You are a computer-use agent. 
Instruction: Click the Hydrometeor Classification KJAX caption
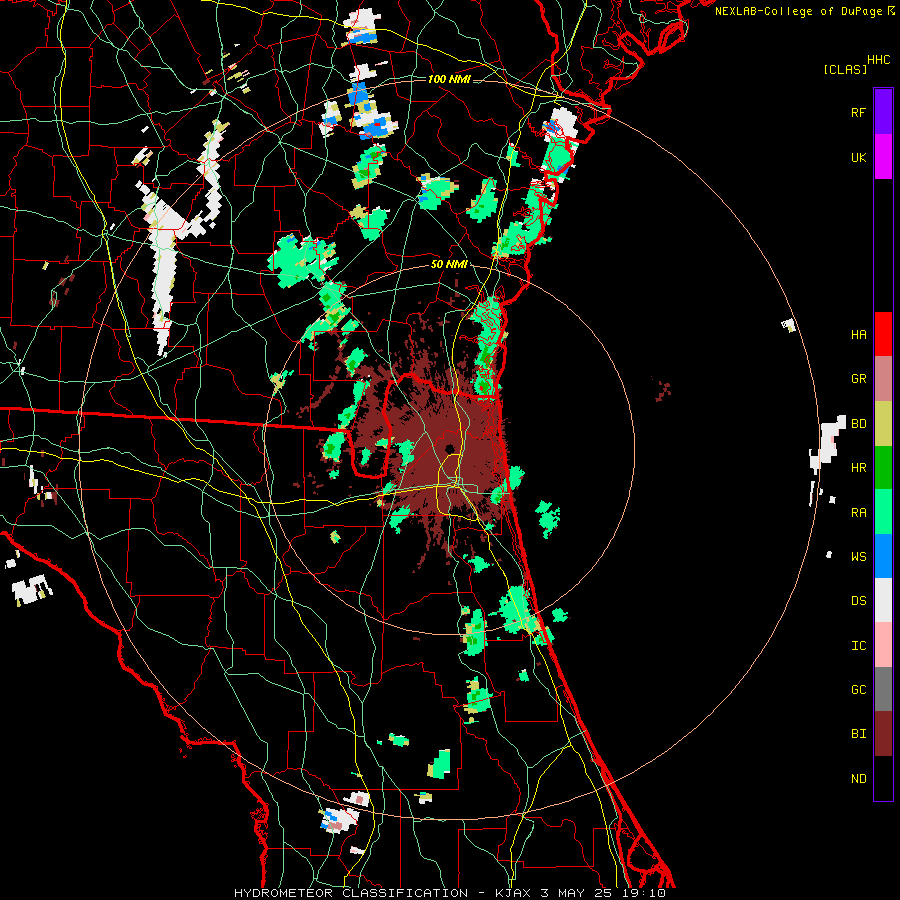tap(449, 893)
